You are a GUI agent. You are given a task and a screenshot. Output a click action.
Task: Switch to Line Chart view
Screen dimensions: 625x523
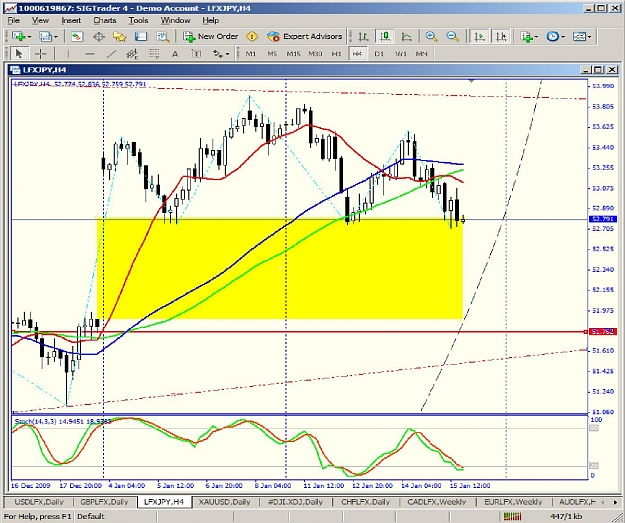(406, 37)
